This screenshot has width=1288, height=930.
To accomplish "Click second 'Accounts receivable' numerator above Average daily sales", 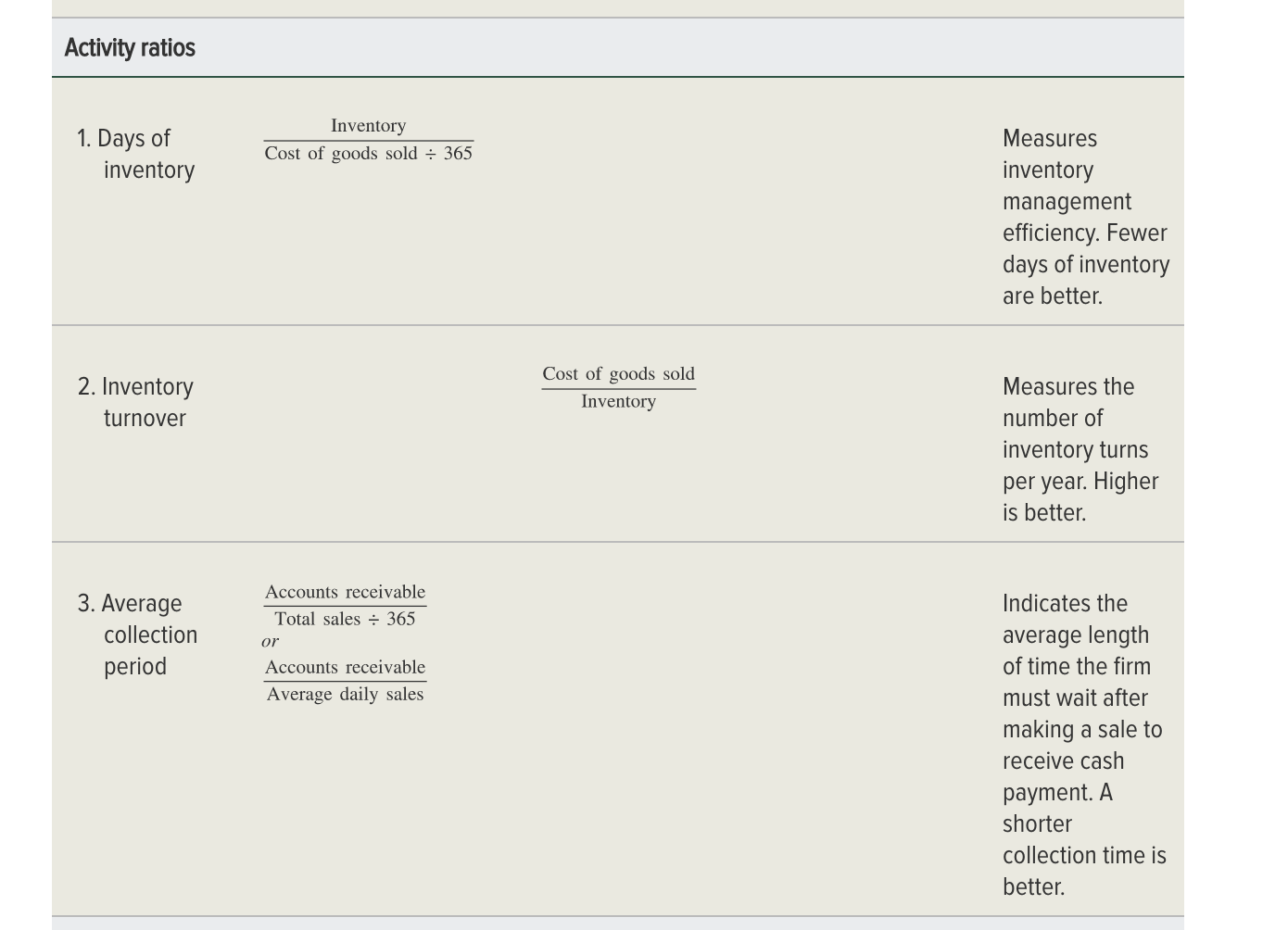I will pyautogui.click(x=345, y=667).
